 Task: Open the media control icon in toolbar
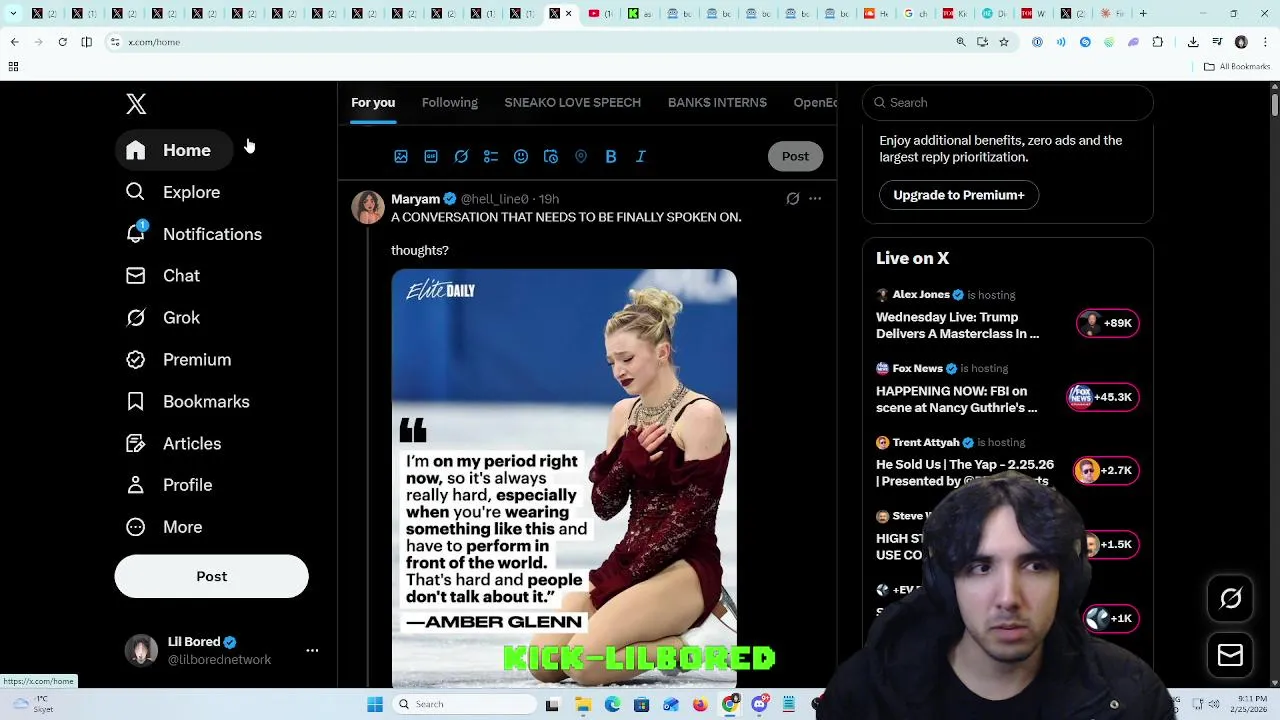1217,42
